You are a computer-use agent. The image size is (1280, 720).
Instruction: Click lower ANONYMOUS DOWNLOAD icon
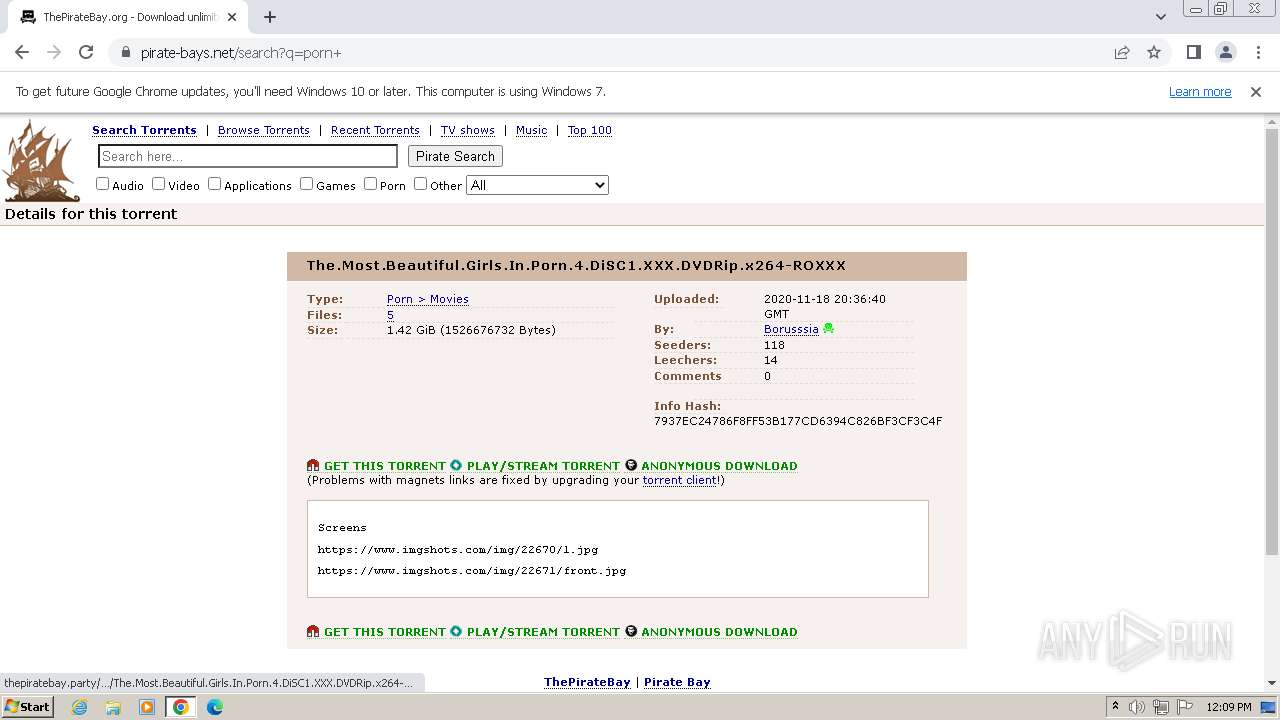(x=631, y=632)
